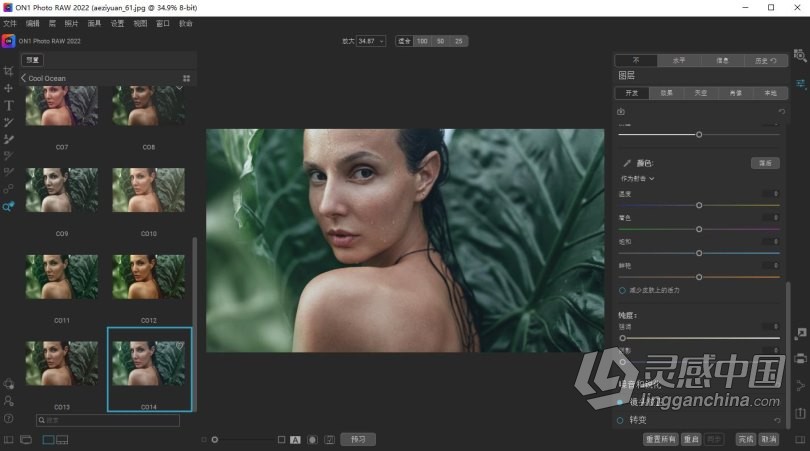Screen dimensions: 810x451
Task: Click the 预习 preview button
Action: (x=358, y=440)
